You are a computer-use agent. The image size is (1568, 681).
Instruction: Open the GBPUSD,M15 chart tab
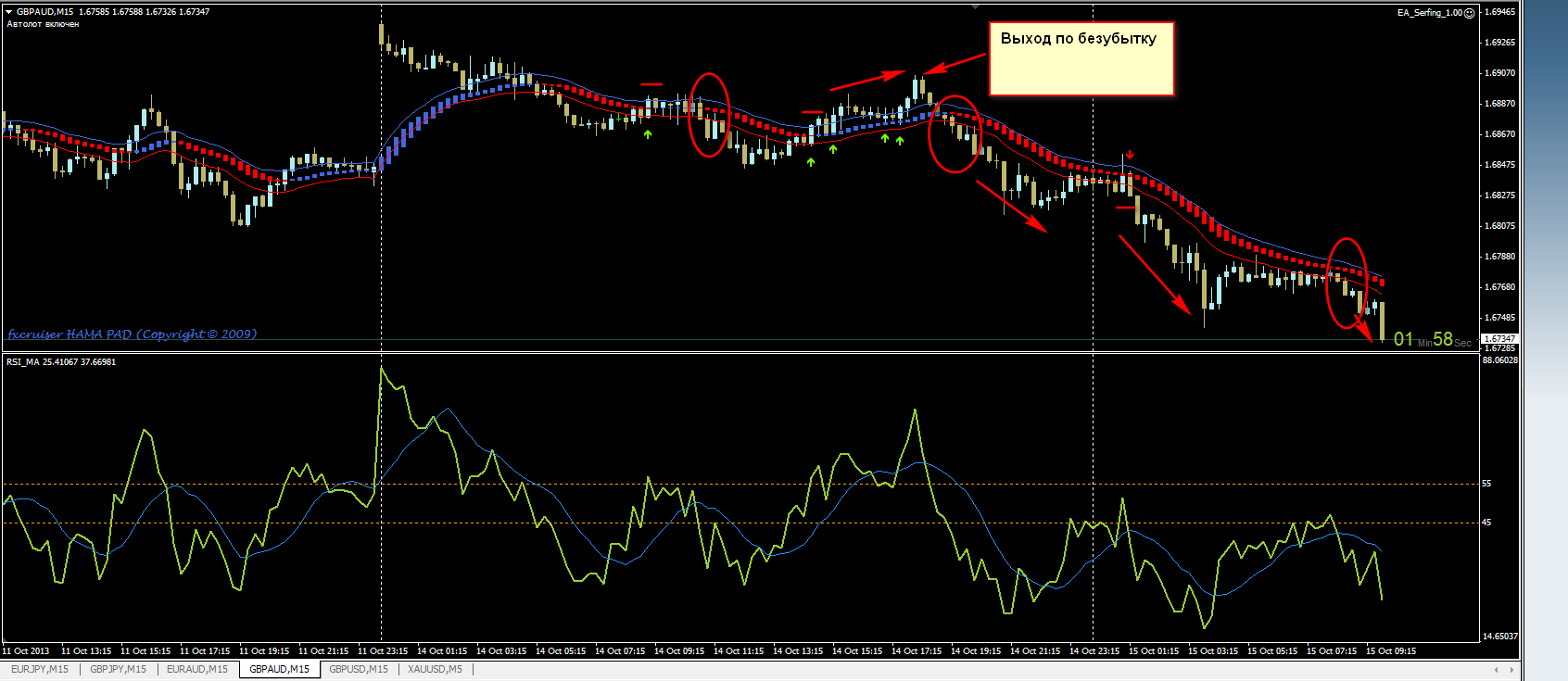coord(360,669)
